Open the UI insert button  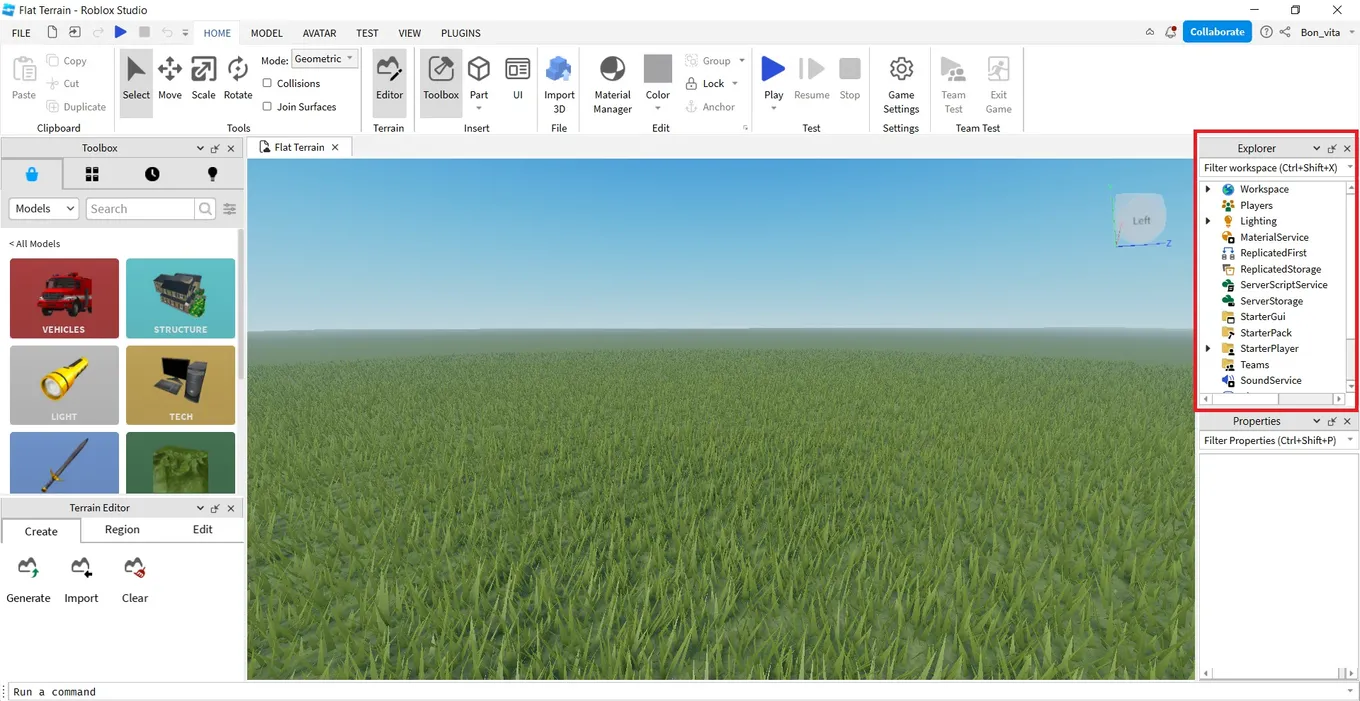pyautogui.click(x=518, y=79)
